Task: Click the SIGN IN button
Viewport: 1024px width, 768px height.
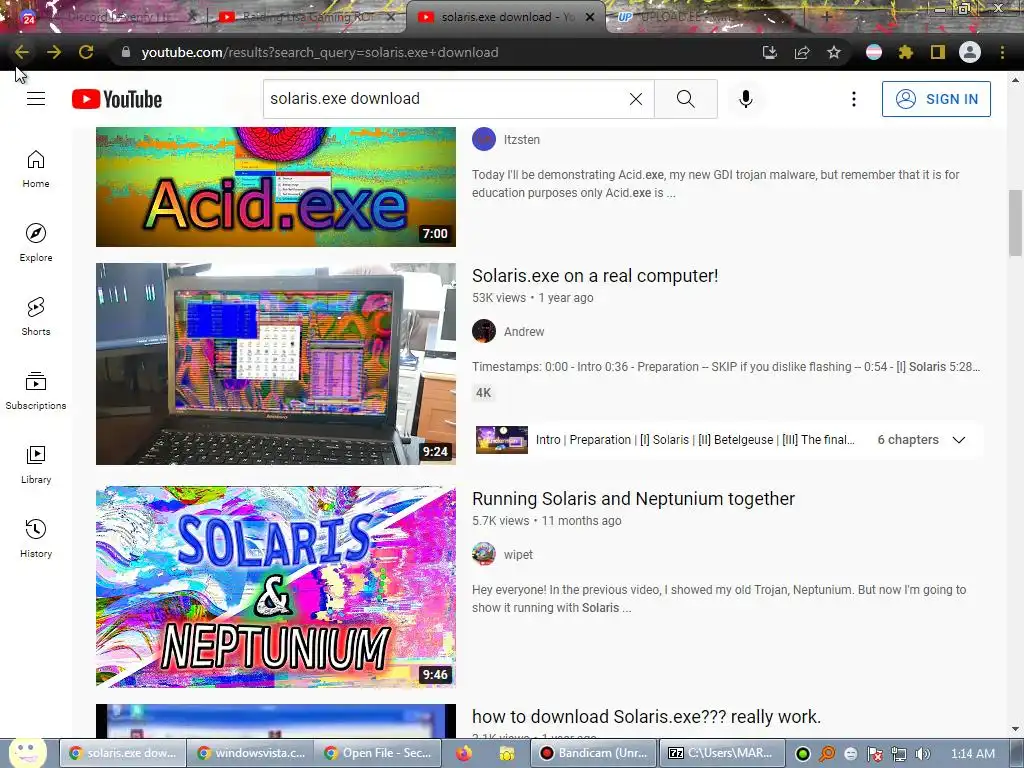Action: [936, 99]
